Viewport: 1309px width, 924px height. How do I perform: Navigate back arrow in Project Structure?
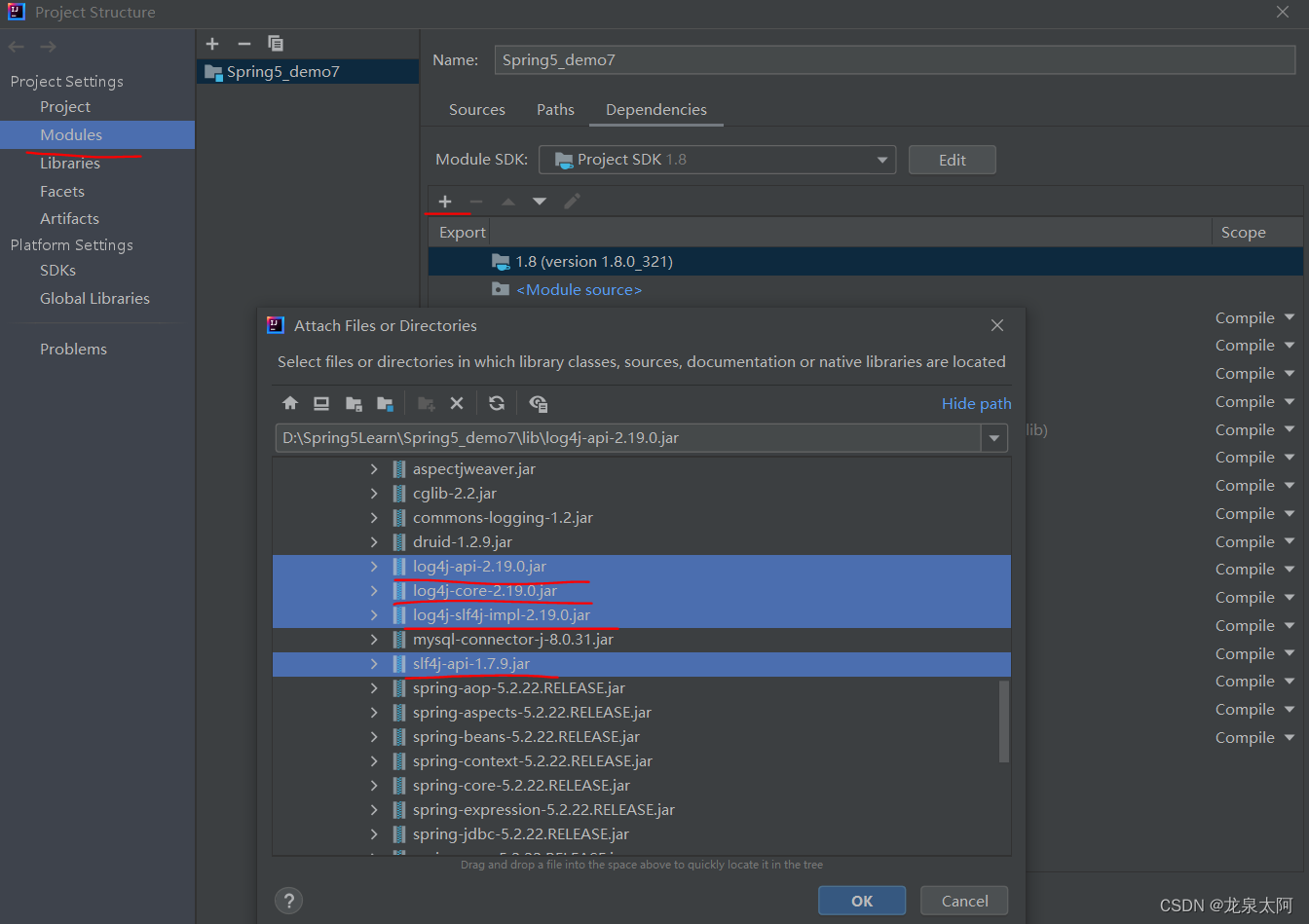(x=17, y=47)
